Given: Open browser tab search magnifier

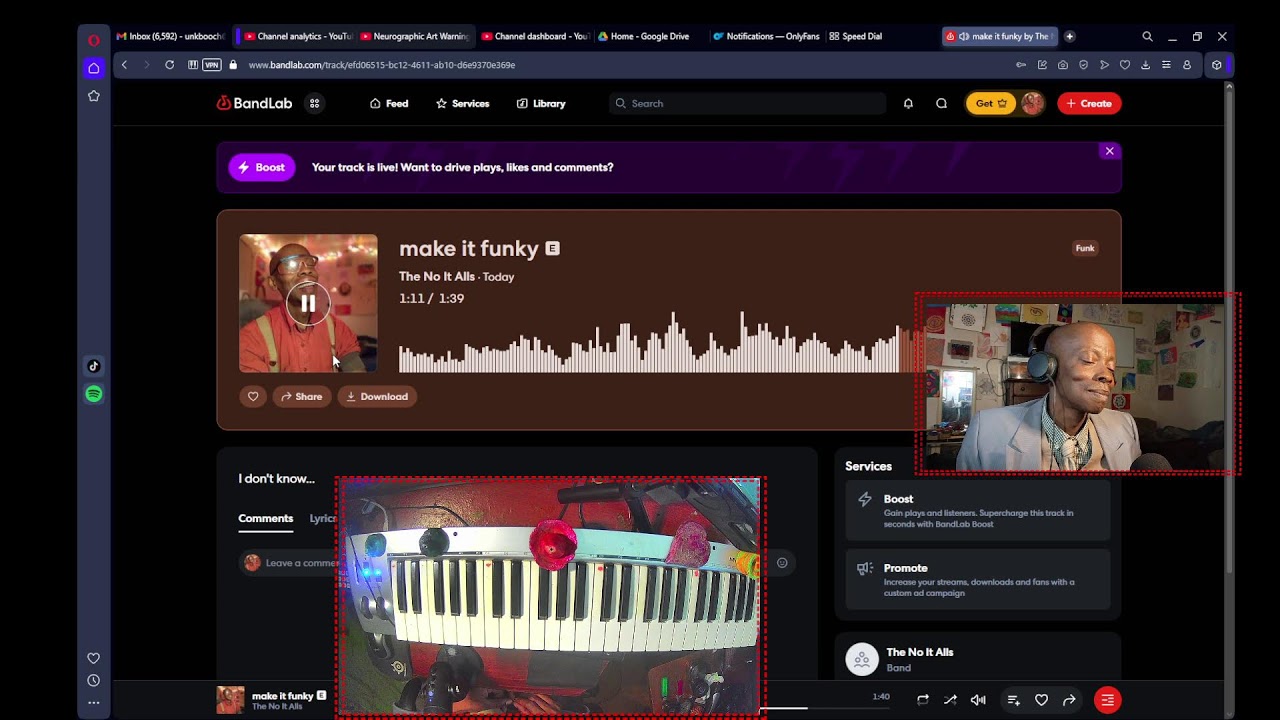Looking at the screenshot, I should point(1147,36).
